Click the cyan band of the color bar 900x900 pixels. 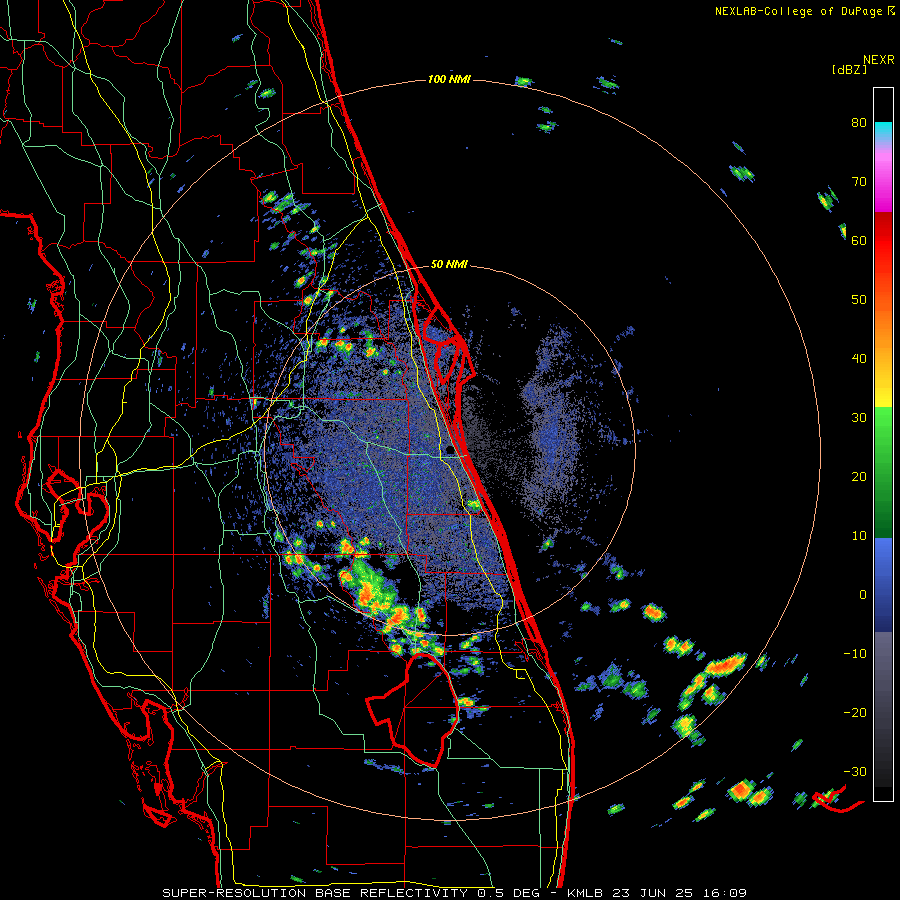883,129
